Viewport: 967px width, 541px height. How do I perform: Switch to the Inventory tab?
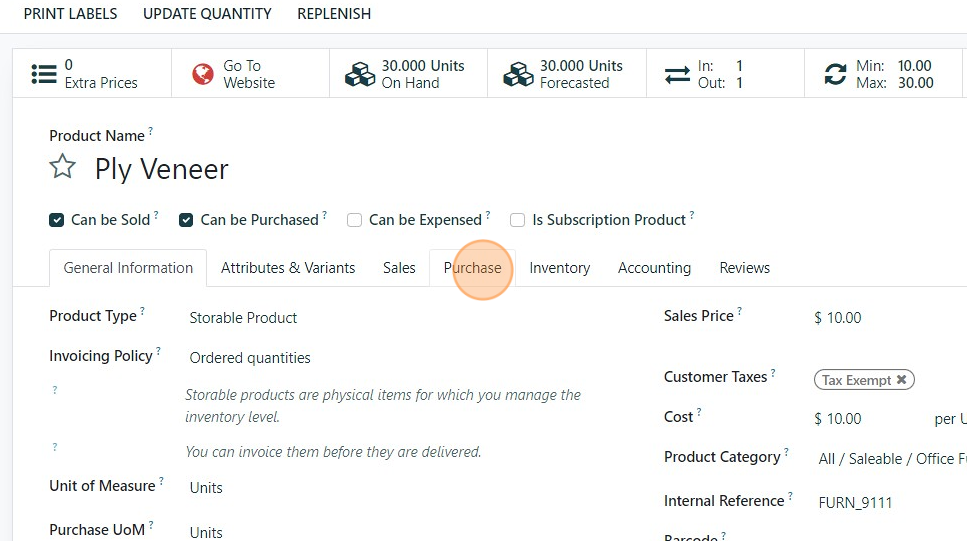point(559,268)
